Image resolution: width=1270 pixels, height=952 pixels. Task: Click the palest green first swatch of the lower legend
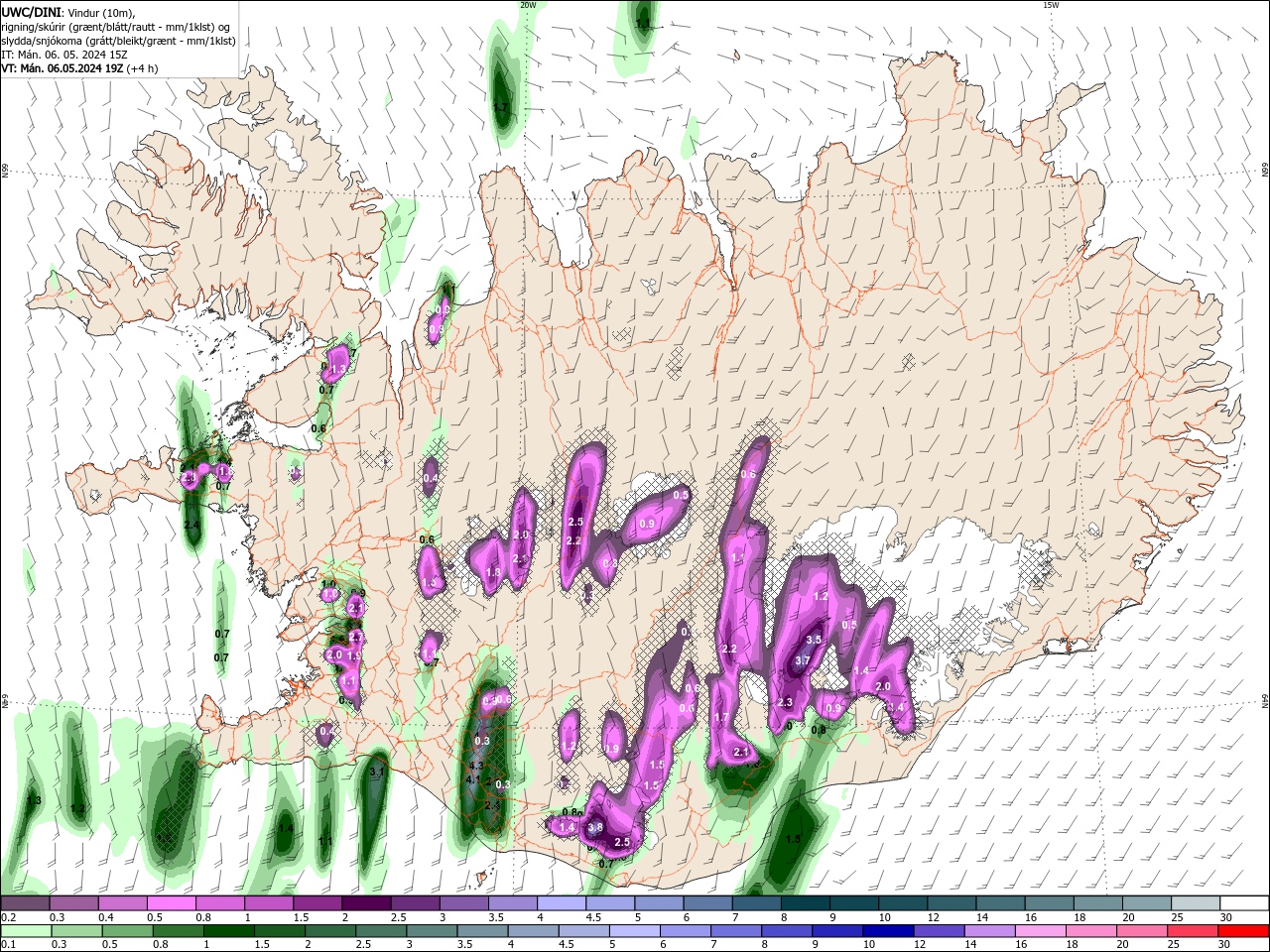[26, 931]
